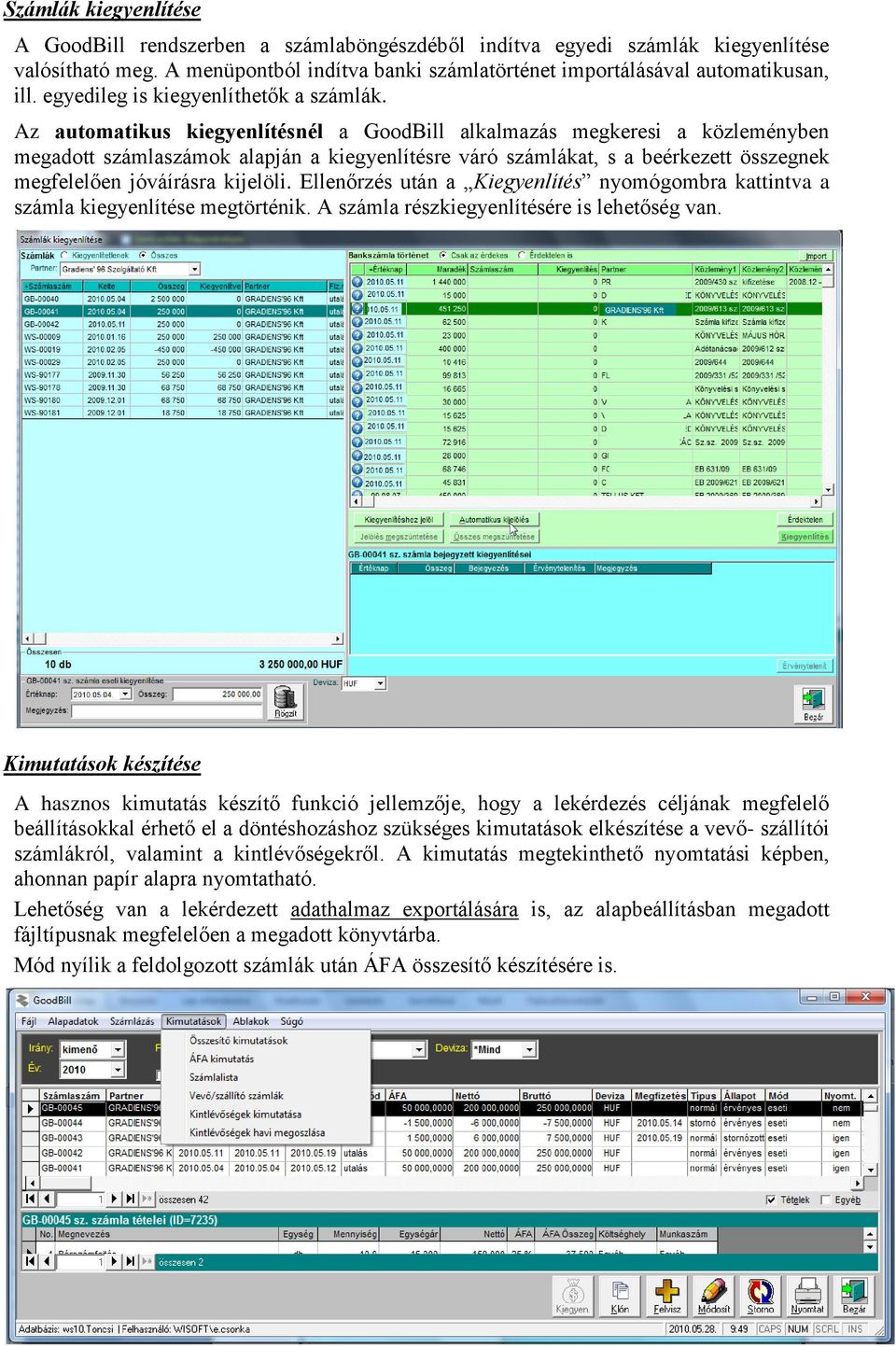This screenshot has height=1347, width=896.
Task: Click the Összeg input field showing 250 000.00
Action: click(x=217, y=694)
